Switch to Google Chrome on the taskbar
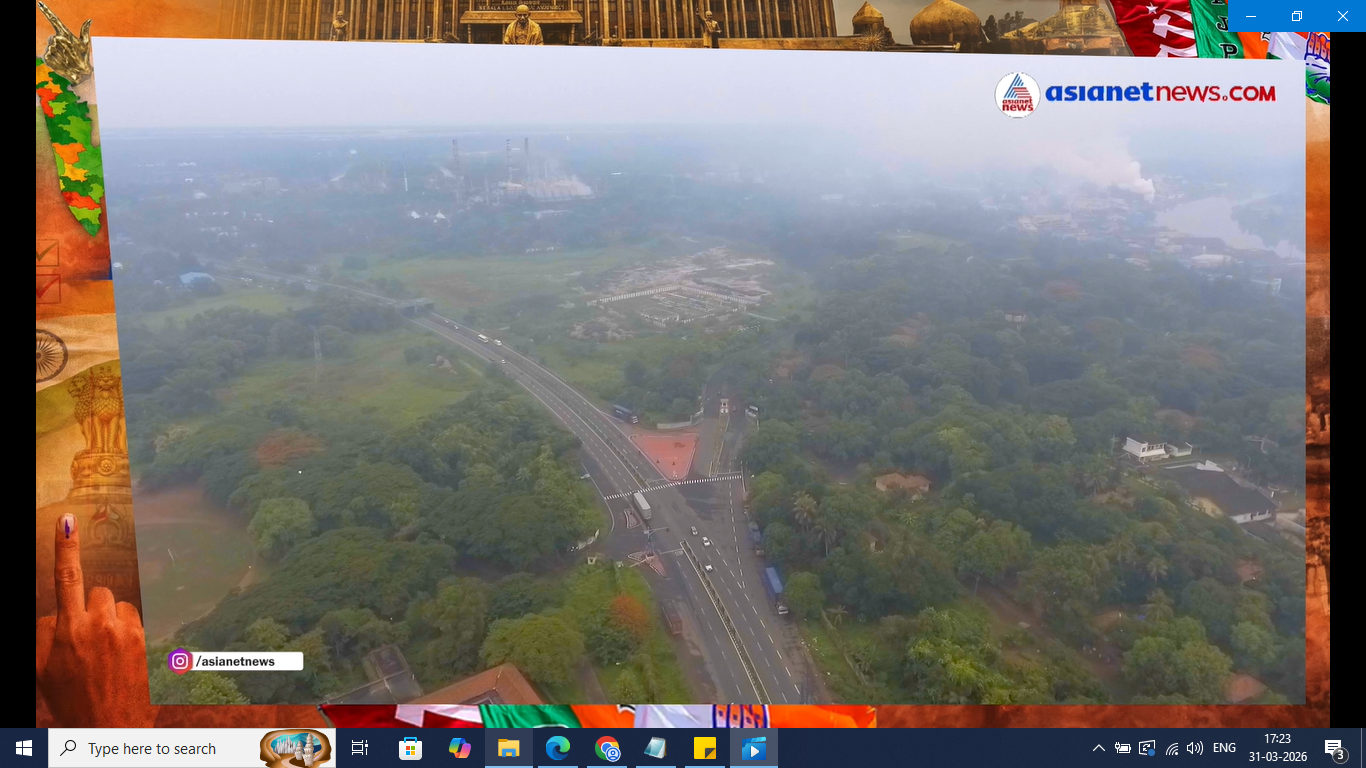The height and width of the screenshot is (768, 1366). point(607,748)
